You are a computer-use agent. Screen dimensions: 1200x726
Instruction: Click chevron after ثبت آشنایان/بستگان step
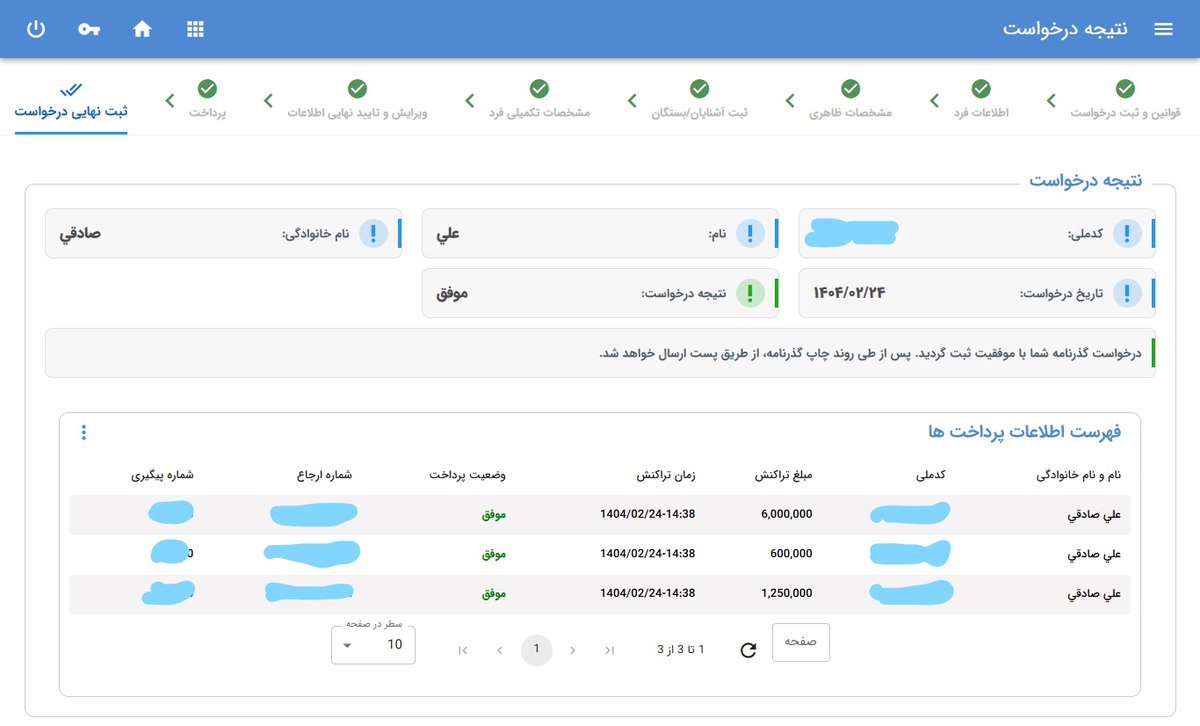coord(632,100)
